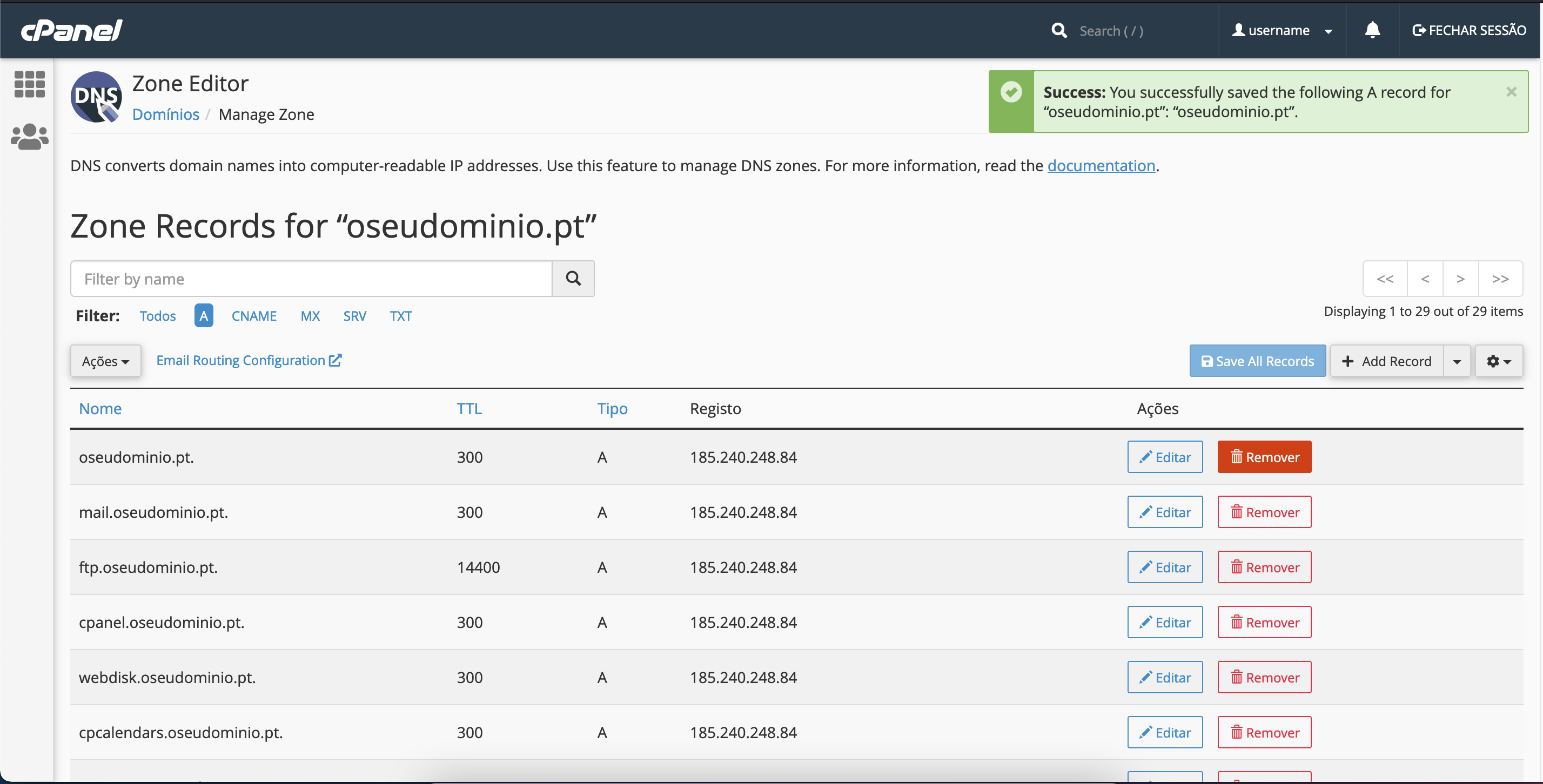
Task: Expand the Add Record arrow dropdown
Action: point(1457,361)
